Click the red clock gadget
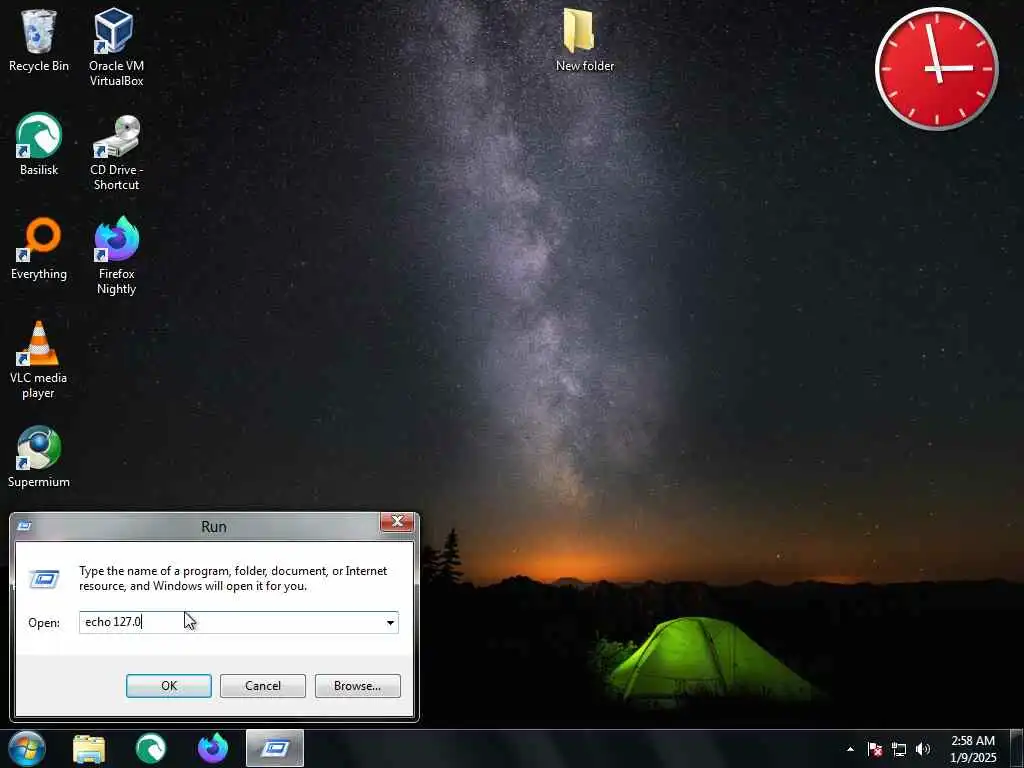1024x768 pixels. [x=936, y=69]
